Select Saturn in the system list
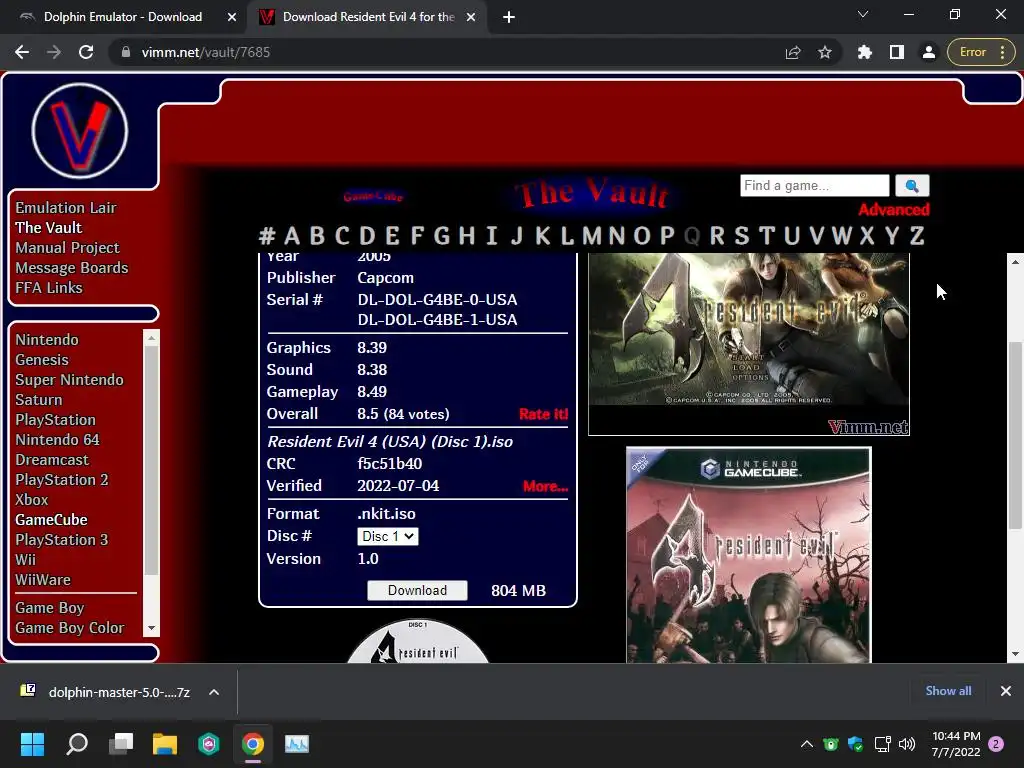The image size is (1024, 768). pyautogui.click(x=39, y=400)
